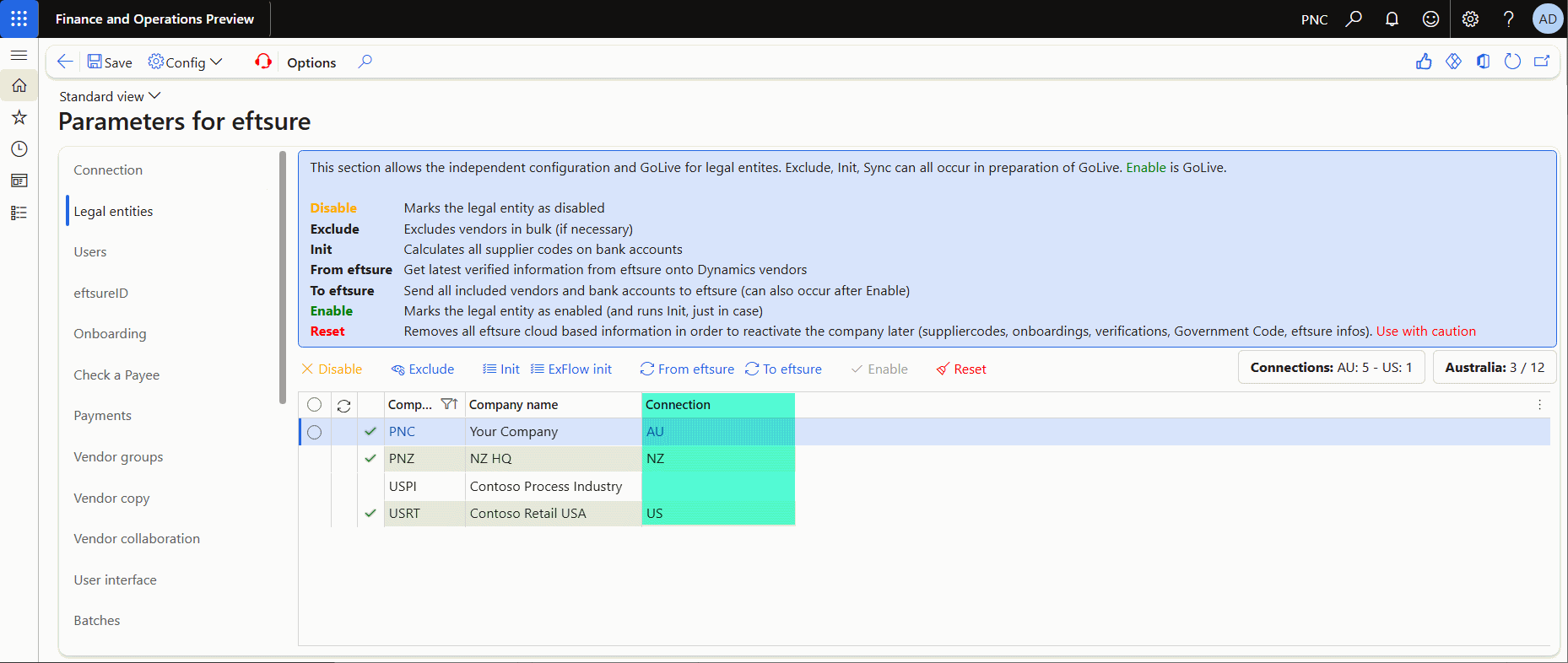The height and width of the screenshot is (663, 1568).
Task: Open the Batches tab
Action: pos(97,621)
